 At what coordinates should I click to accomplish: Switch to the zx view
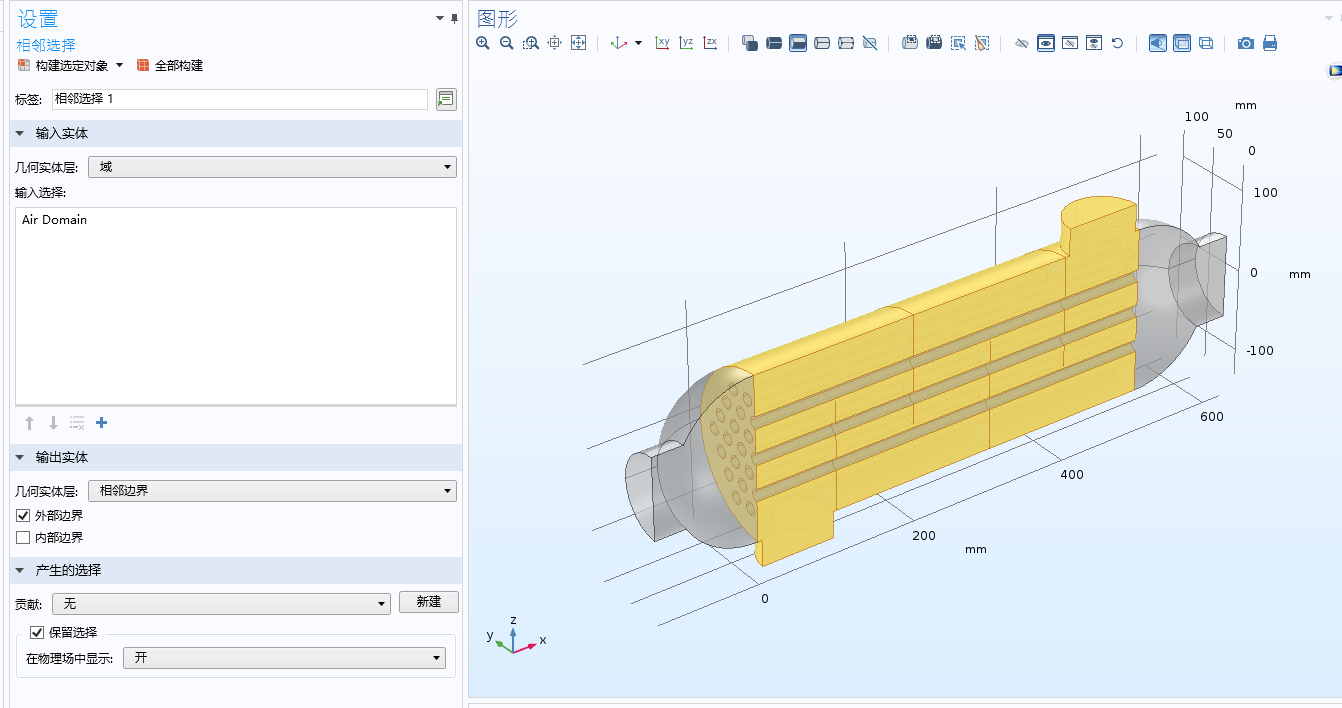[x=710, y=43]
